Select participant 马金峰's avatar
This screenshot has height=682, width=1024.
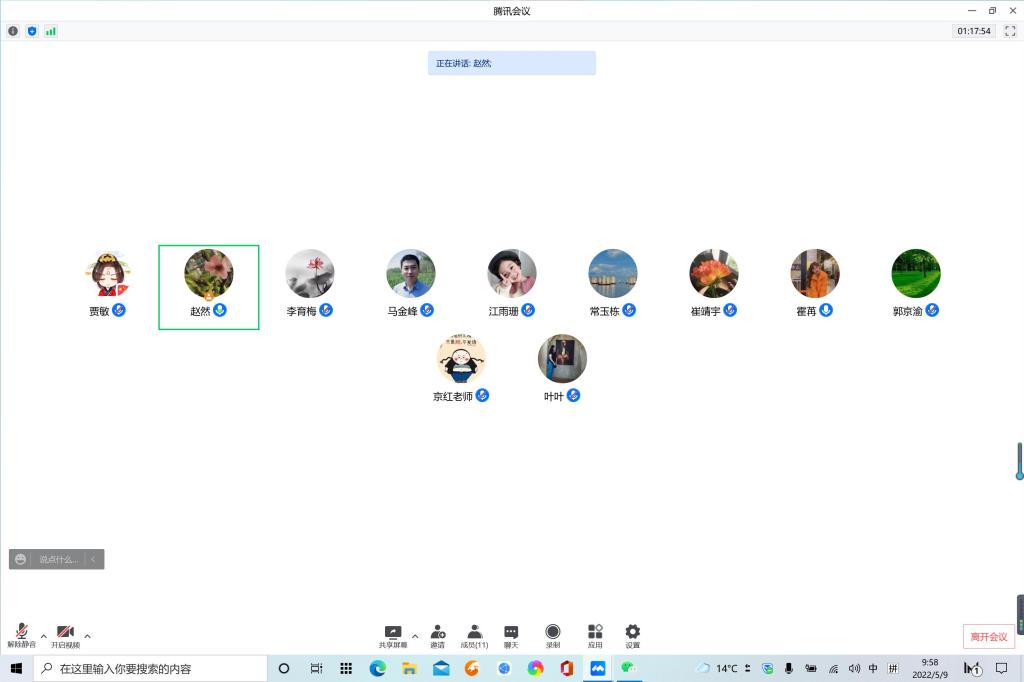pyautogui.click(x=411, y=274)
